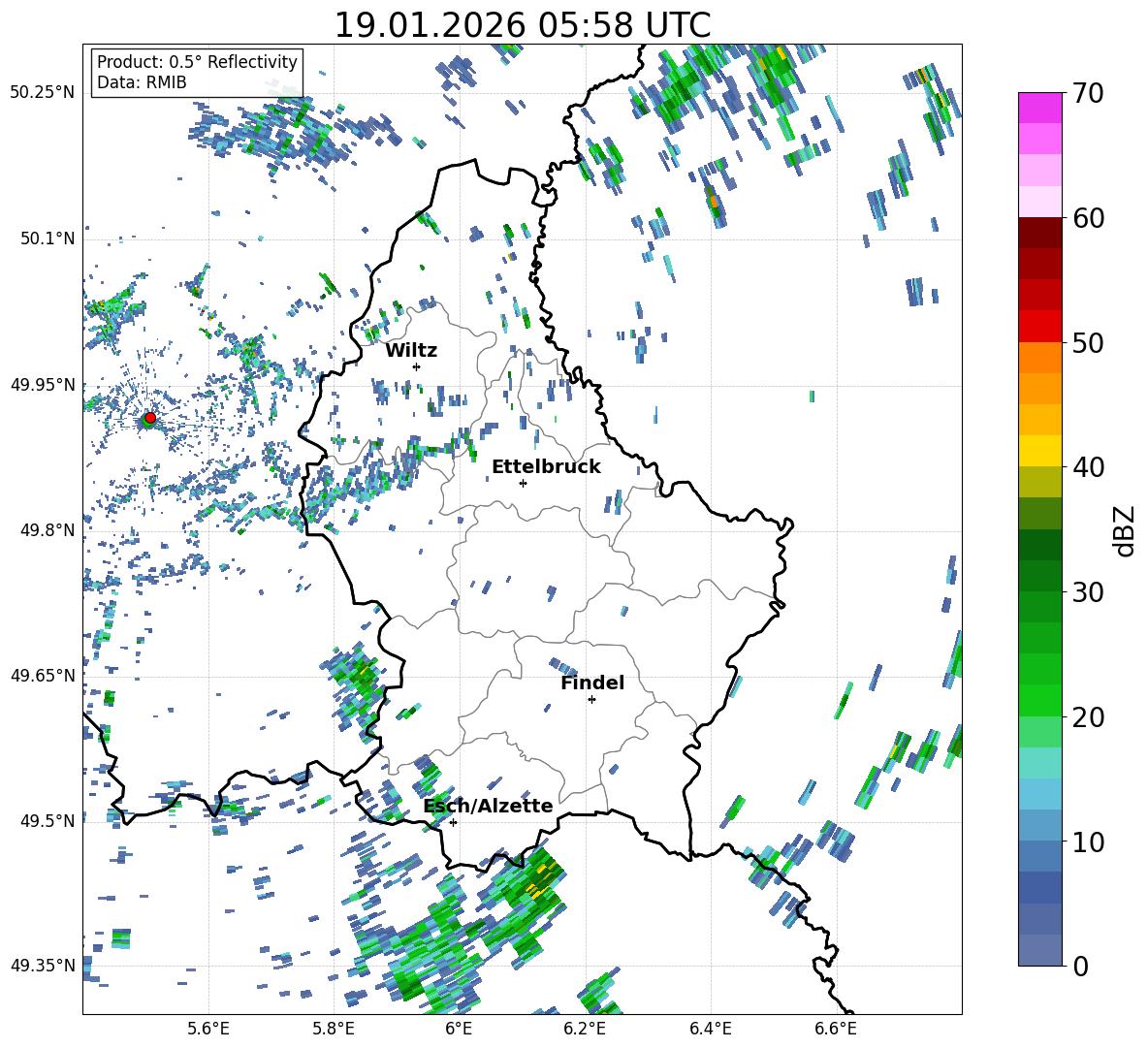The width and height of the screenshot is (1148, 1048).
Task: Click the 50.25°N latitude label
Action: (x=43, y=93)
